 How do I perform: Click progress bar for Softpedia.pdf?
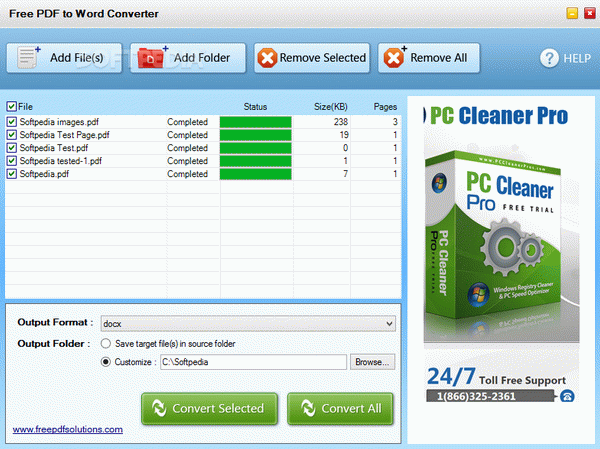256,174
